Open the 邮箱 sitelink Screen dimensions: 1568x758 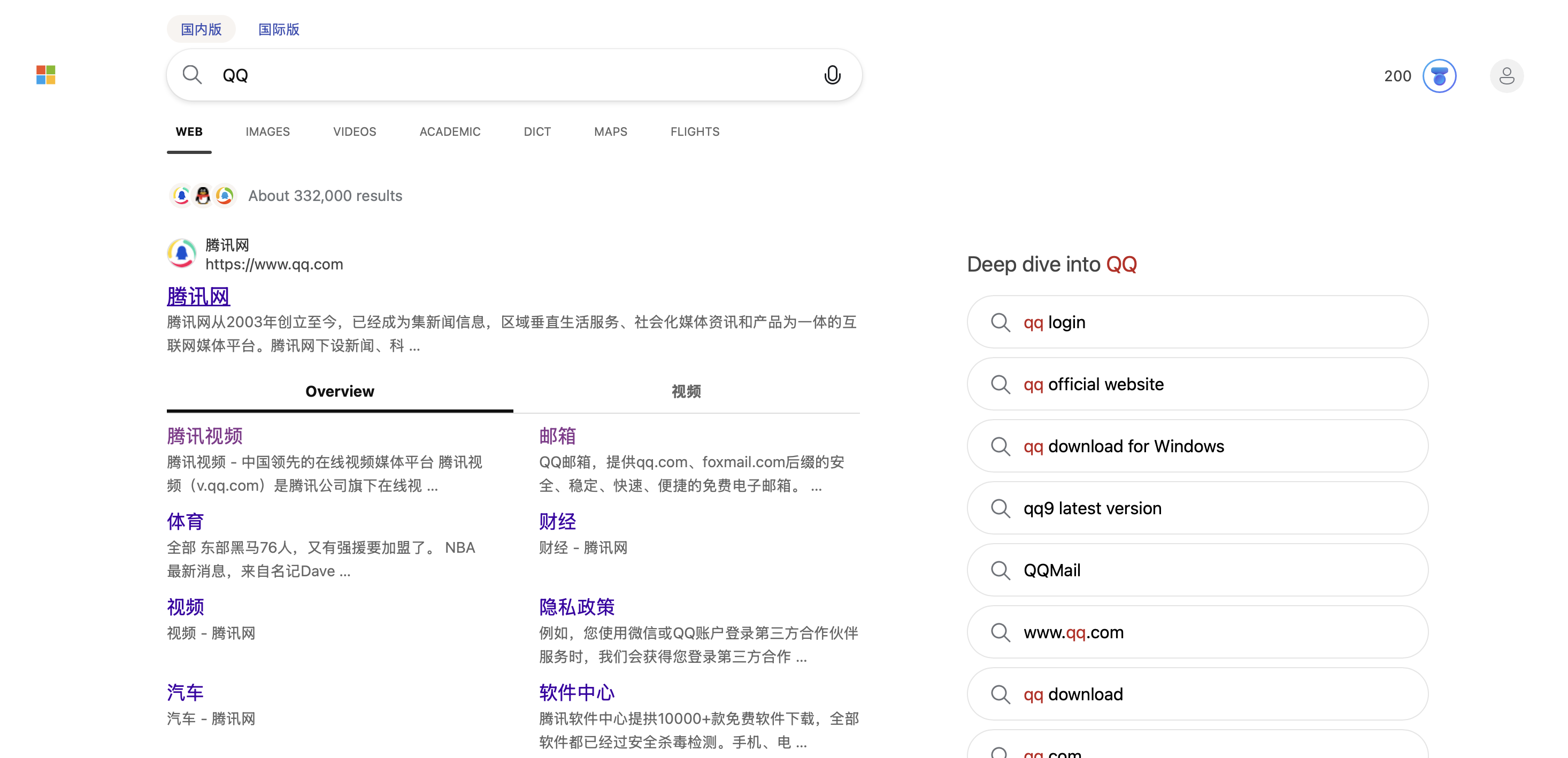(558, 436)
